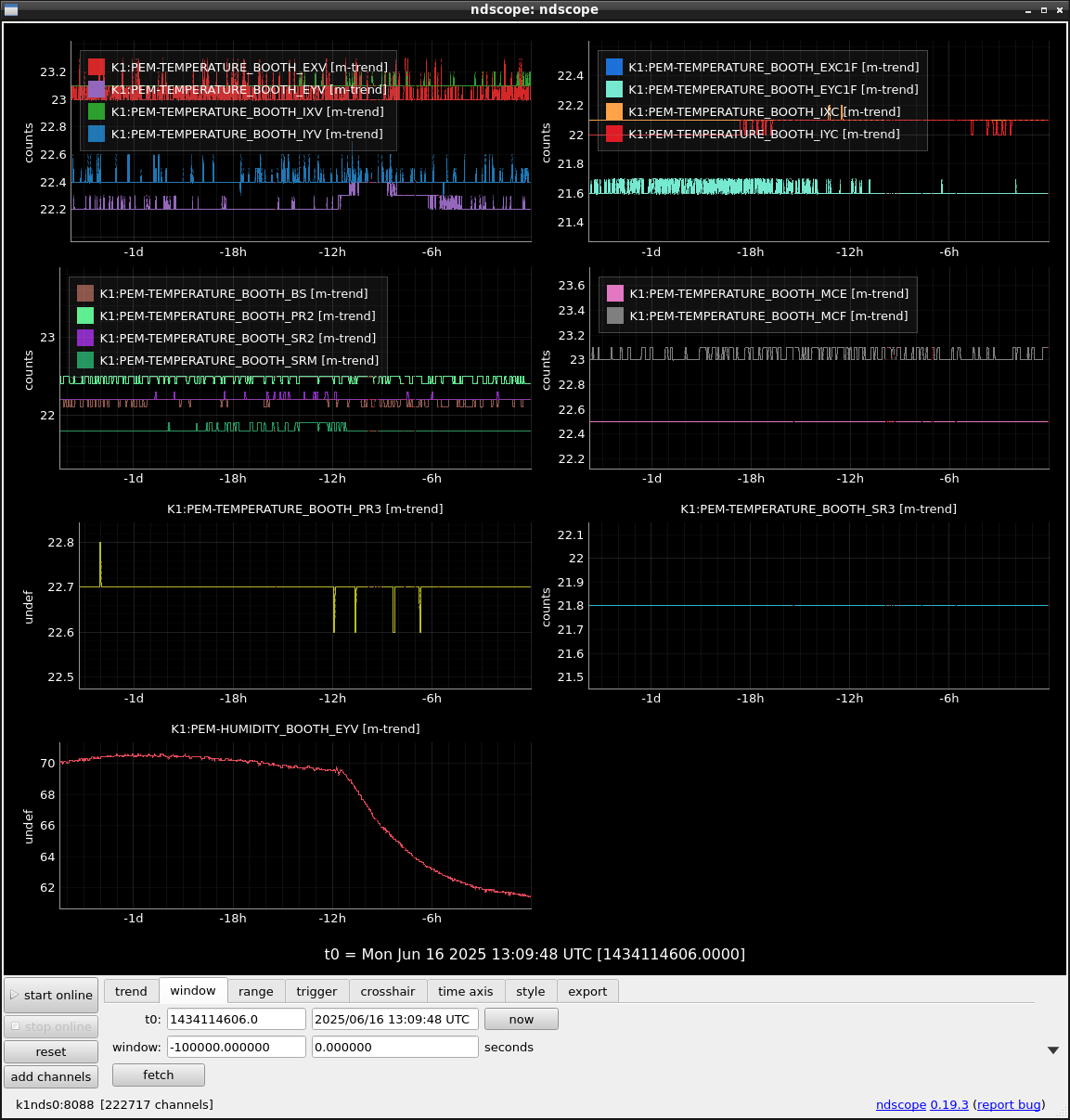Open the ndscope link in the footer

point(901,1104)
